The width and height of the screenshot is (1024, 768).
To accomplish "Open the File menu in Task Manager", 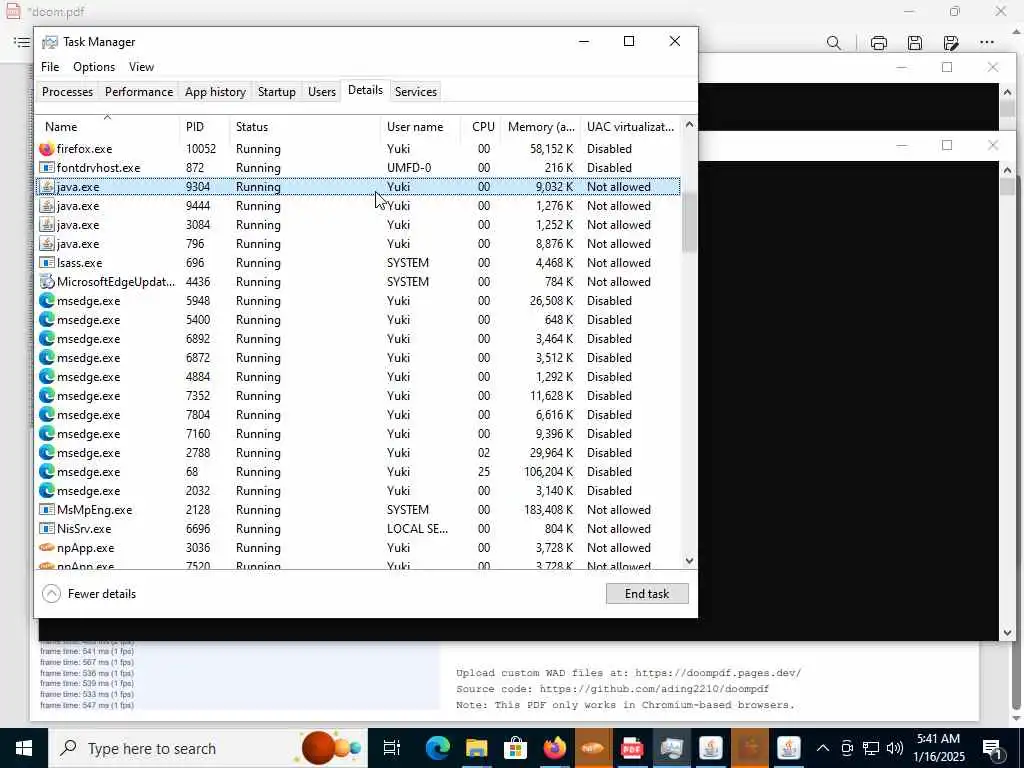I will [x=50, y=67].
